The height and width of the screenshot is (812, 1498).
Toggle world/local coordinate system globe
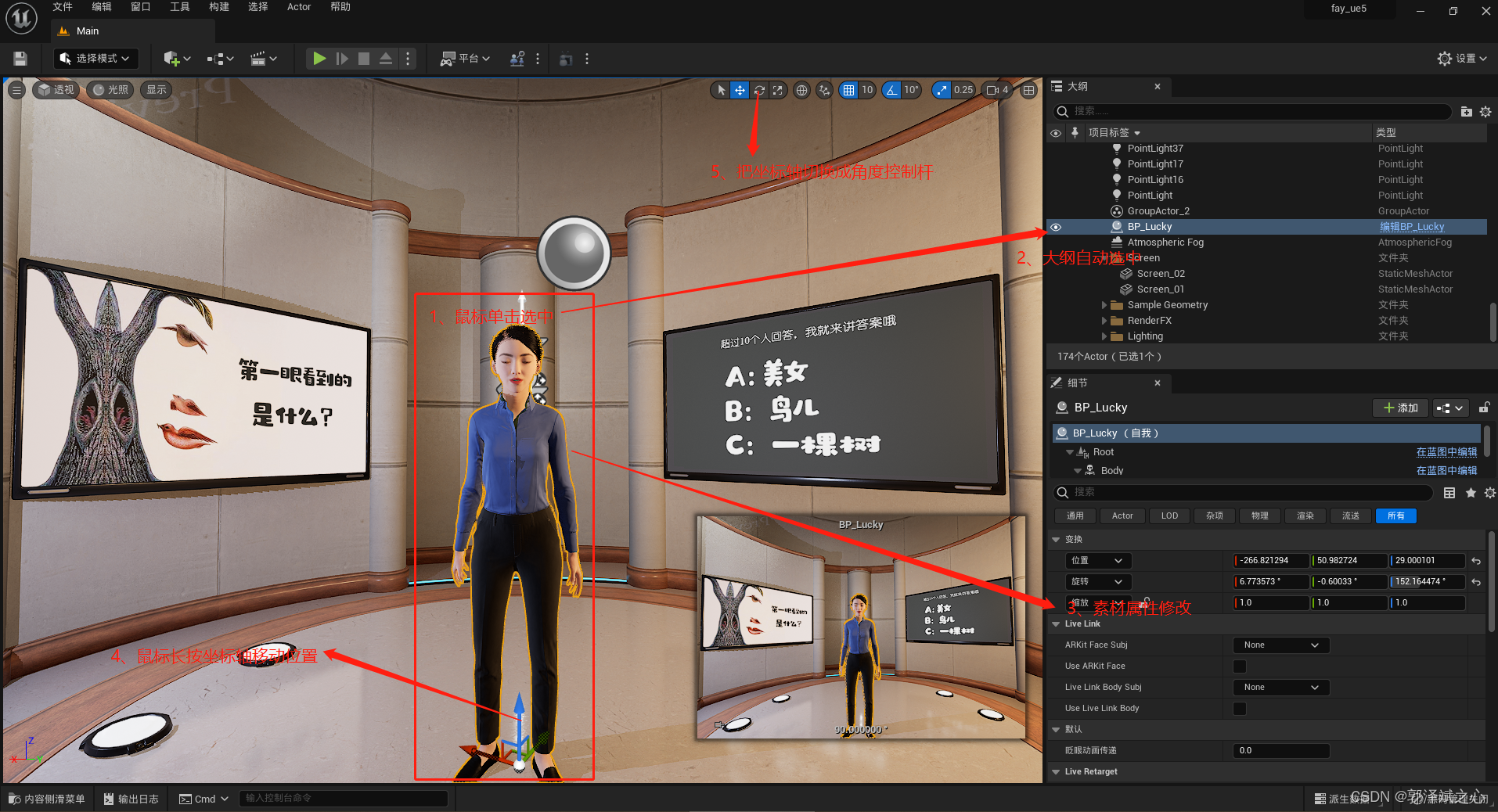pyautogui.click(x=801, y=90)
